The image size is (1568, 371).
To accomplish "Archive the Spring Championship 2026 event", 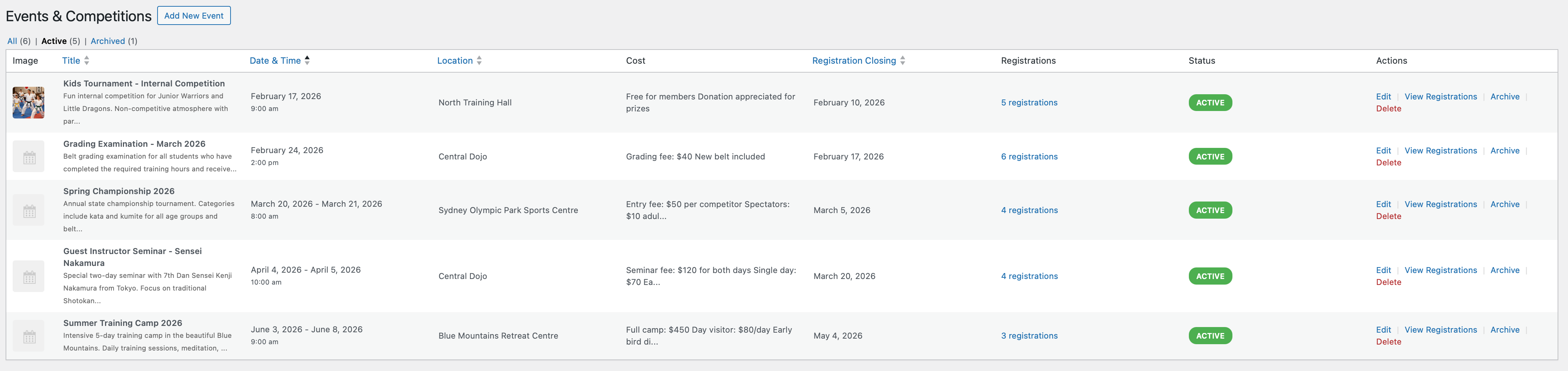I will click(1504, 204).
